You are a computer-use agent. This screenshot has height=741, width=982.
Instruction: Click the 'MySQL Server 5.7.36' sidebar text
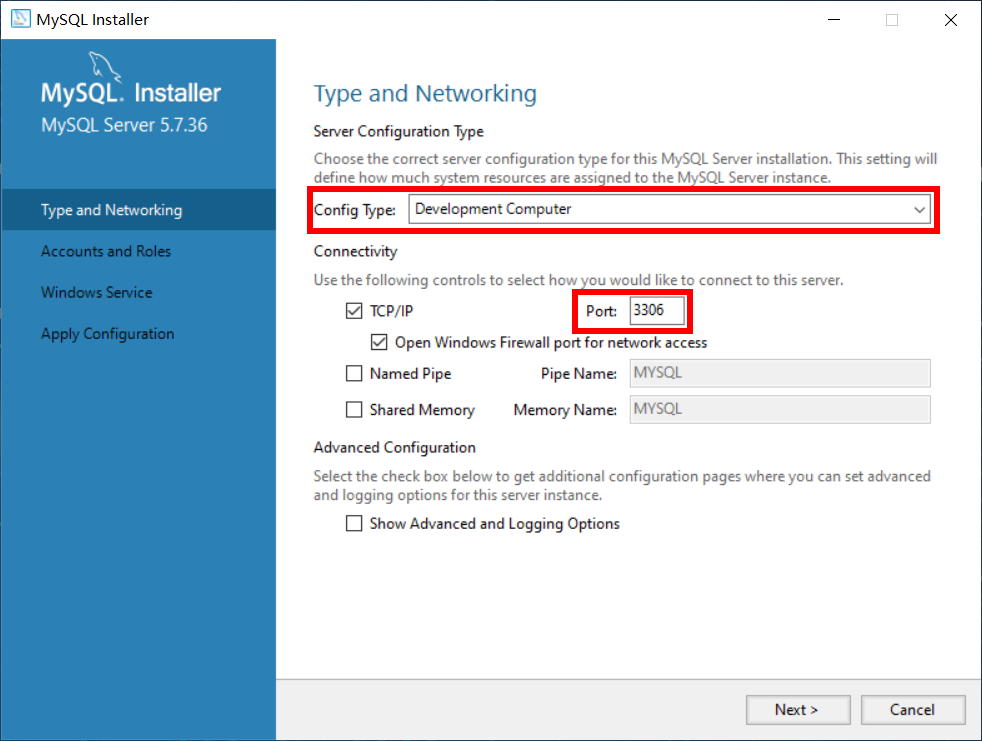click(x=124, y=125)
